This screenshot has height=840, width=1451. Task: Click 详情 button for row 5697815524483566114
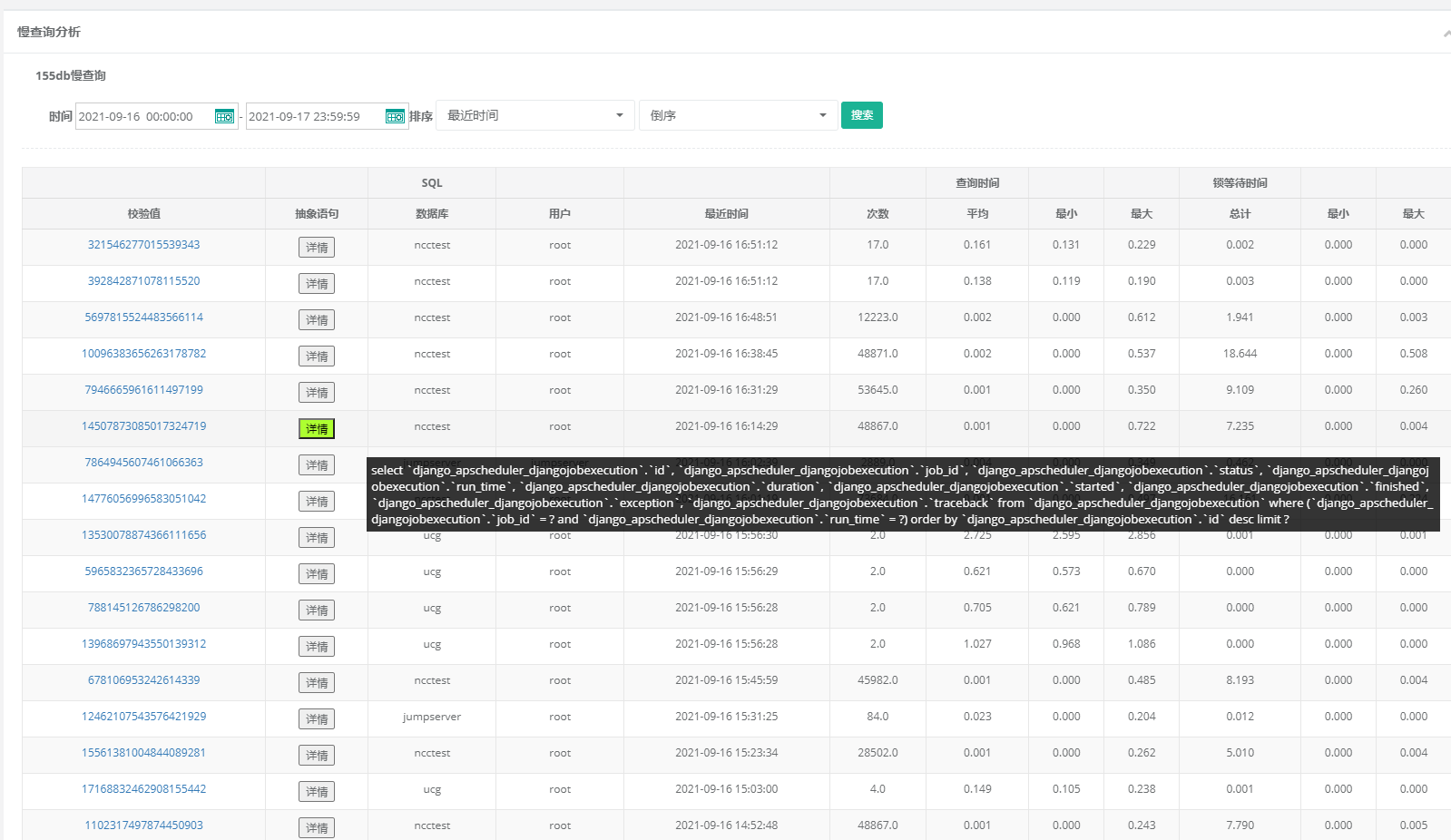point(317,320)
